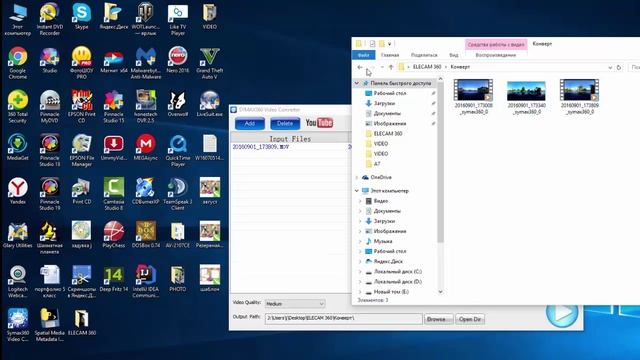This screenshot has height=360, width=640.
Task: Open the Файл tab in Explorer
Action: tap(363, 55)
